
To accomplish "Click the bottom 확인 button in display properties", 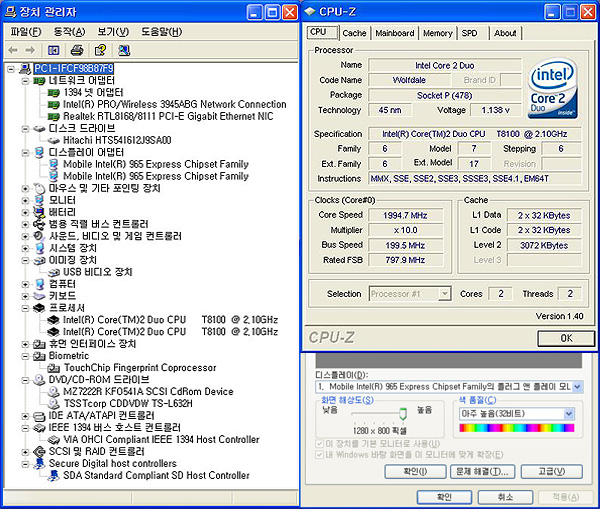I will (444, 497).
